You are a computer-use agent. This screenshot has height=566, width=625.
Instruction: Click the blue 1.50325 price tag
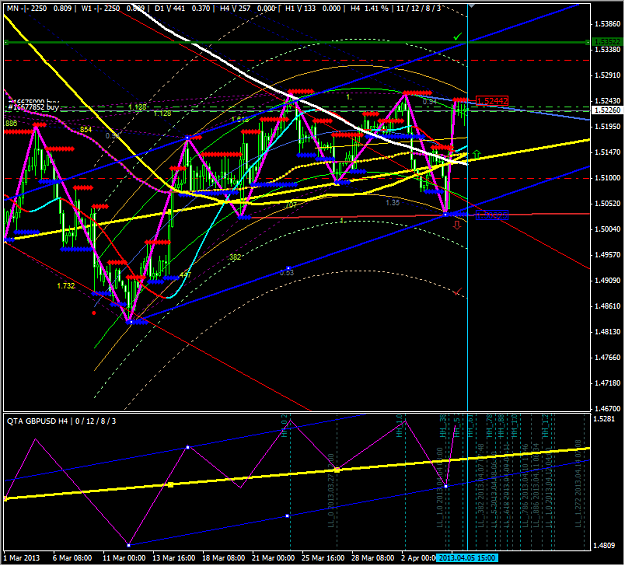coord(492,215)
